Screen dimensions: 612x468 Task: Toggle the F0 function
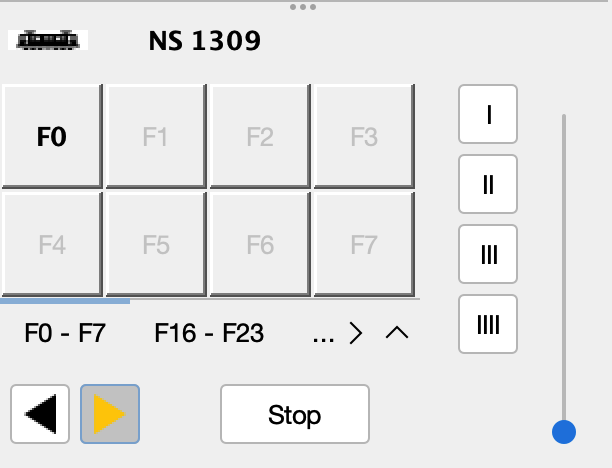(x=52, y=136)
